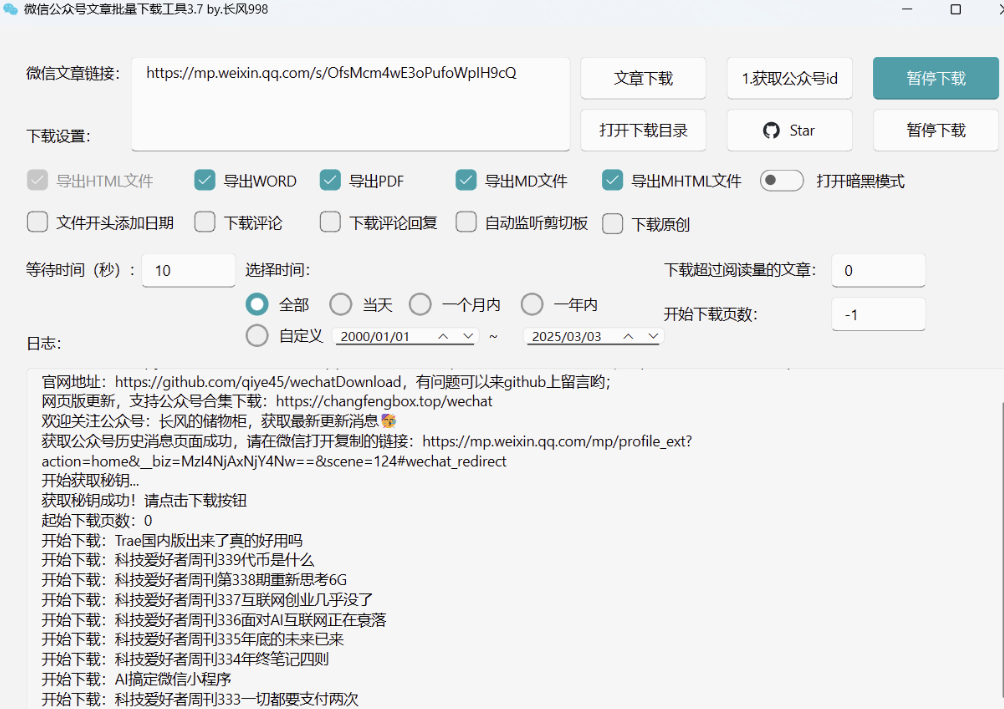Click the 获取秘钥成功！请点击下载按钮 log line
The height and width of the screenshot is (709, 1004).
click(x=144, y=501)
